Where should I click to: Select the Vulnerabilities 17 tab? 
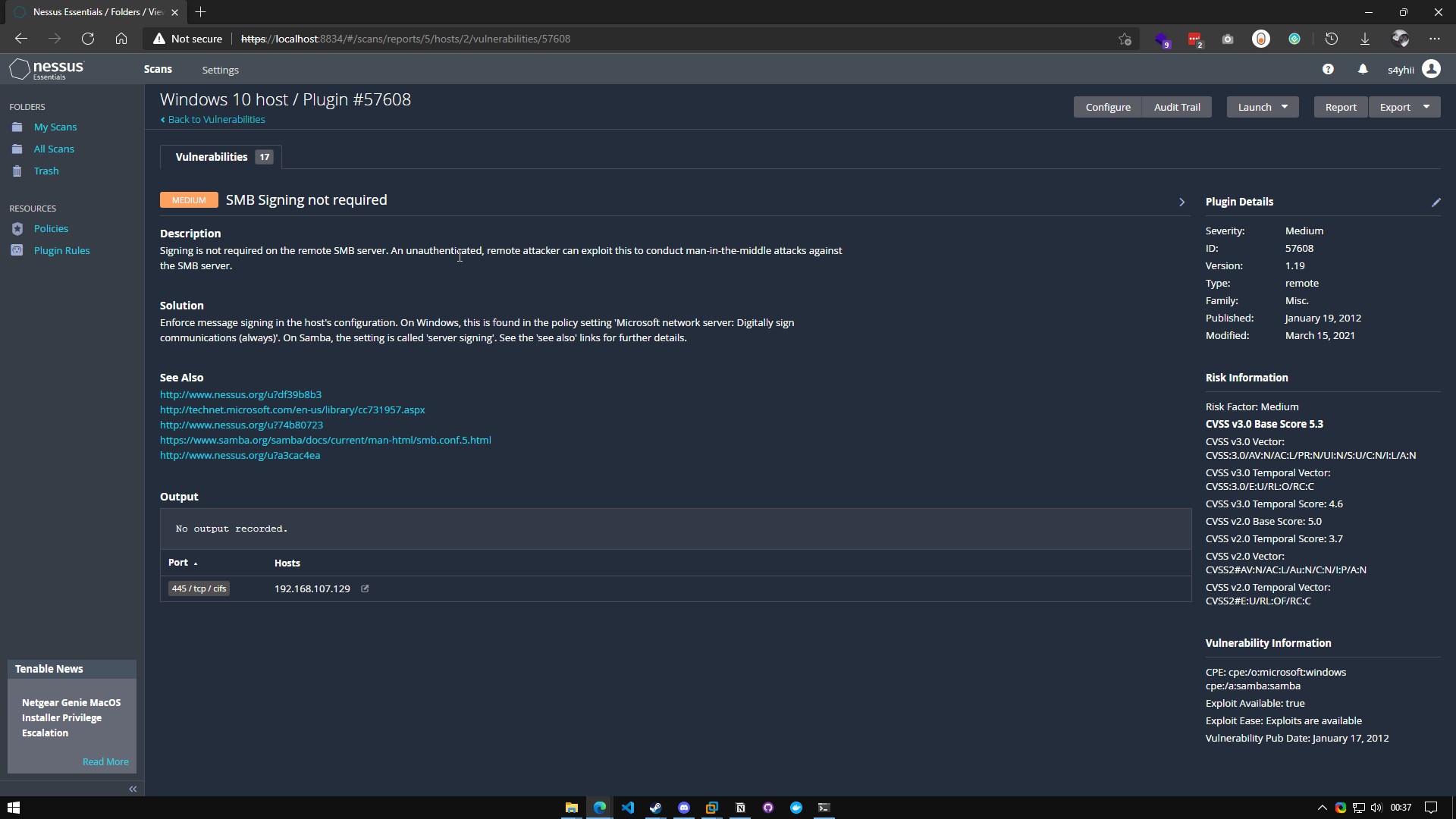[221, 157]
